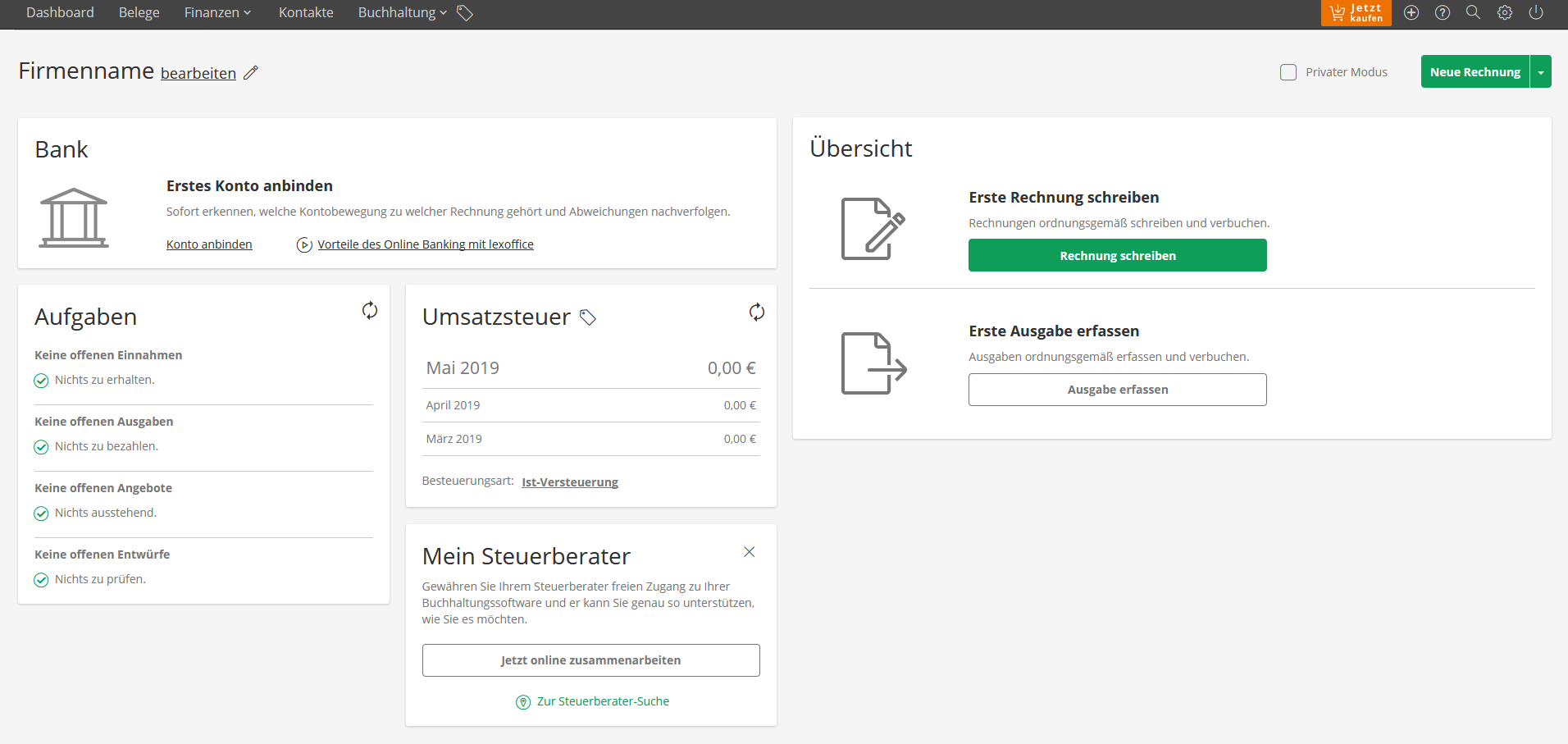The image size is (1568, 744).
Task: Click the plus icon in top bar
Action: coord(1411,13)
